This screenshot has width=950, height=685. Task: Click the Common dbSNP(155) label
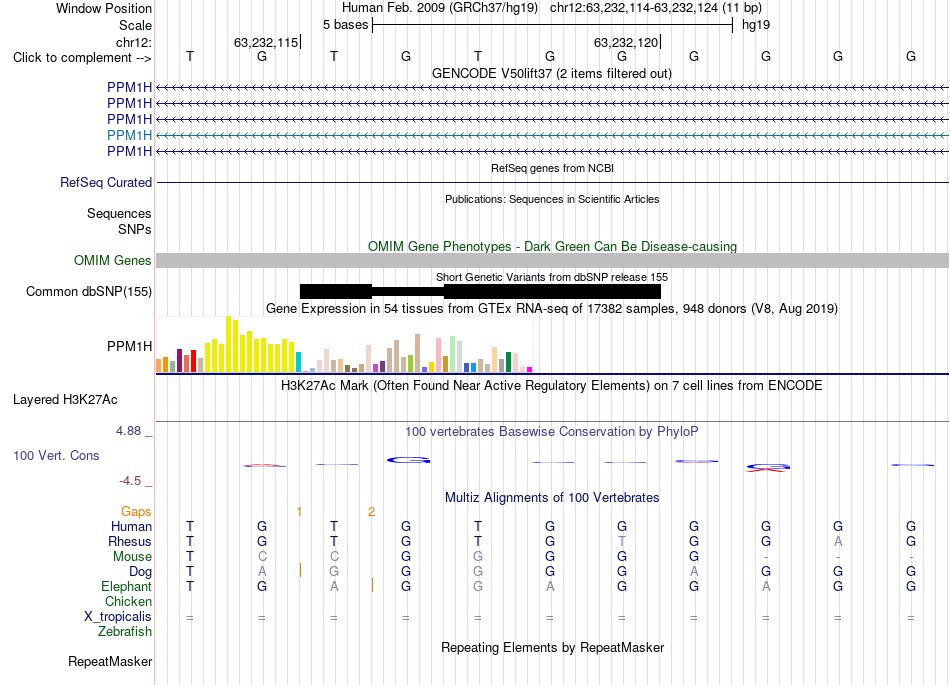pos(88,291)
